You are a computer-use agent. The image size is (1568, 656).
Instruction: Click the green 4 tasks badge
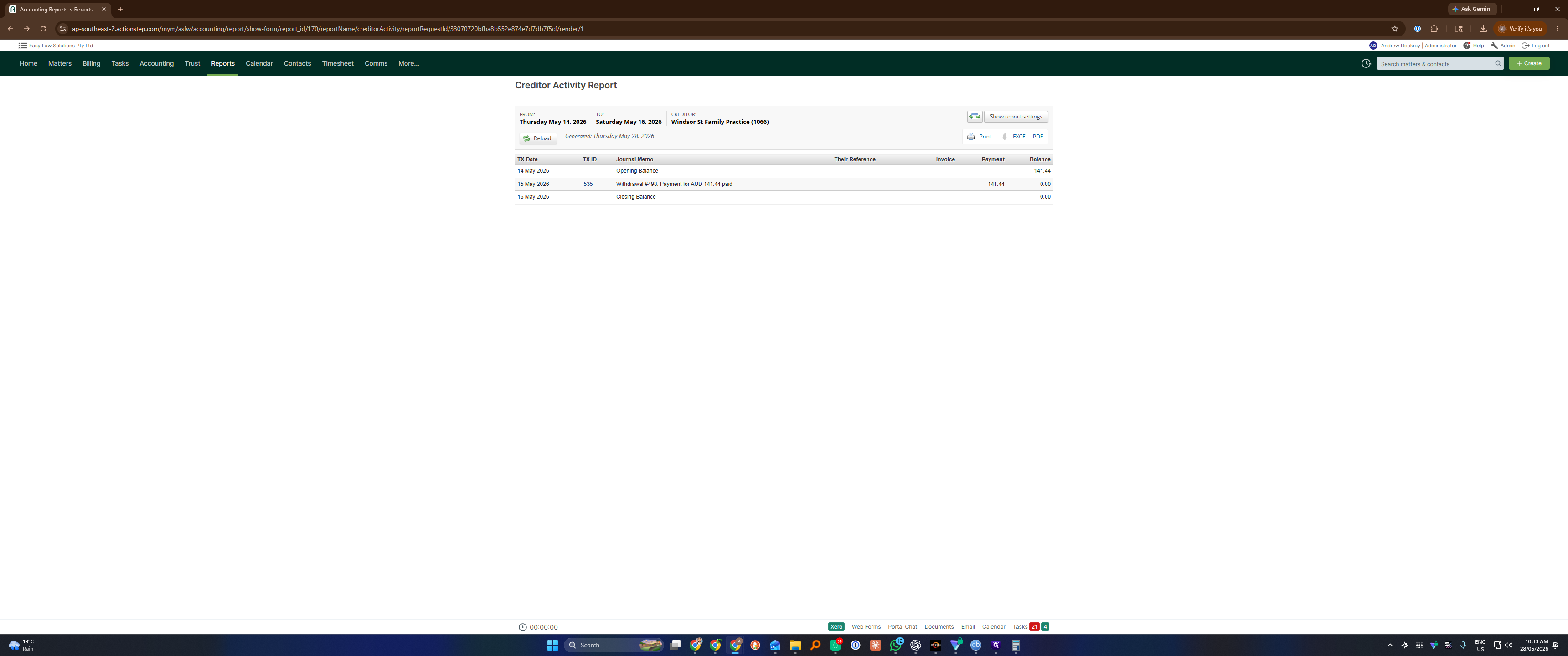point(1045,627)
